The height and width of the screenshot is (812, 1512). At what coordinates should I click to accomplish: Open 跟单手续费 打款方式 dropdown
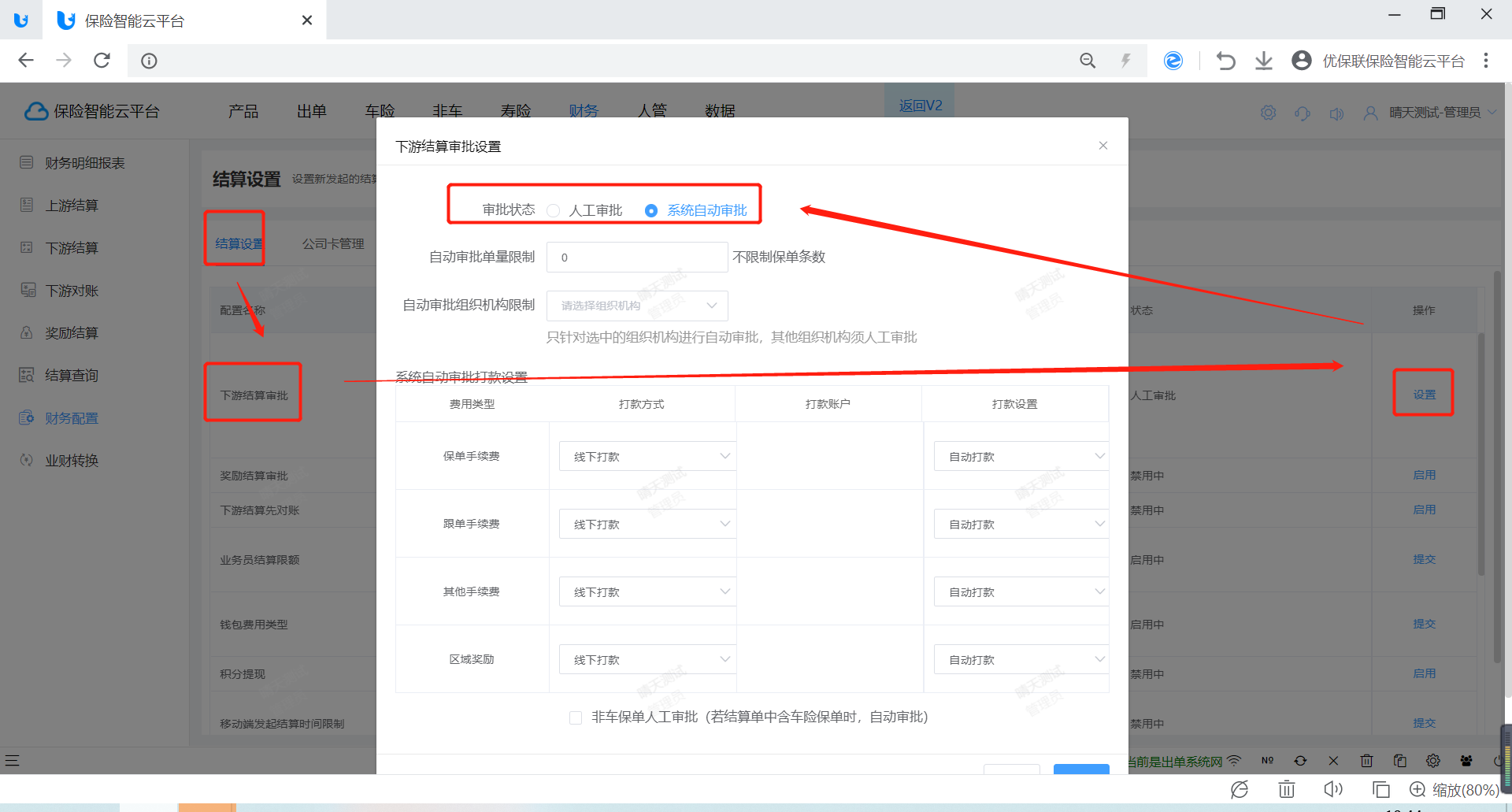[647, 524]
